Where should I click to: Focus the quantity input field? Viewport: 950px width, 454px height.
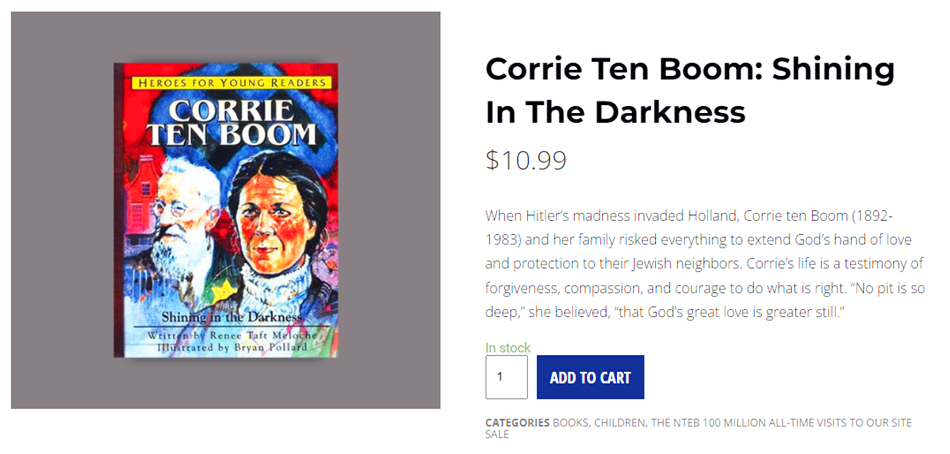[x=506, y=377]
